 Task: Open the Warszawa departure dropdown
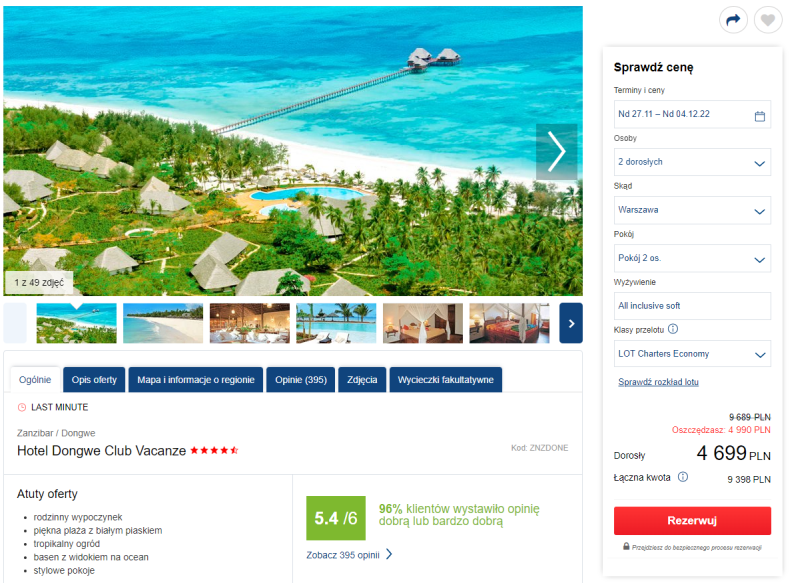(692, 210)
